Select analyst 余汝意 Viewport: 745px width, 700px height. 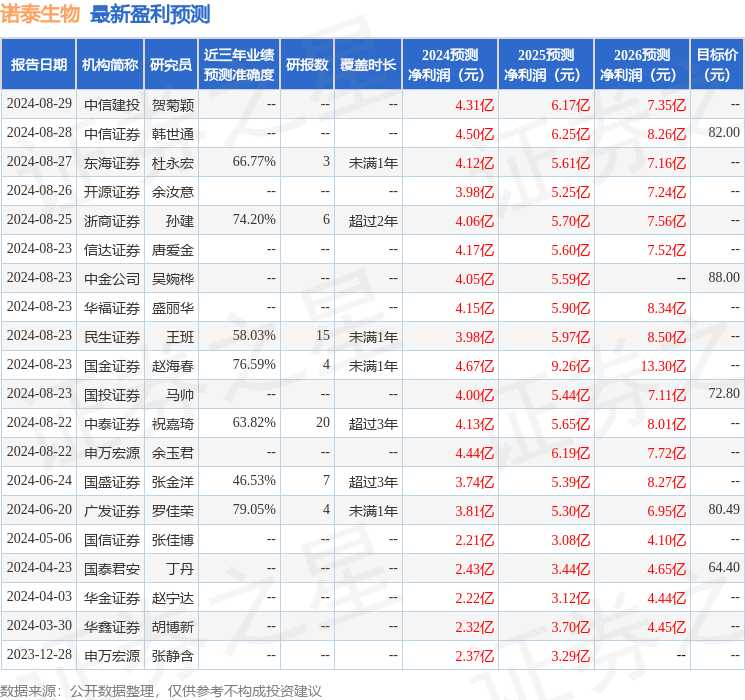173,192
